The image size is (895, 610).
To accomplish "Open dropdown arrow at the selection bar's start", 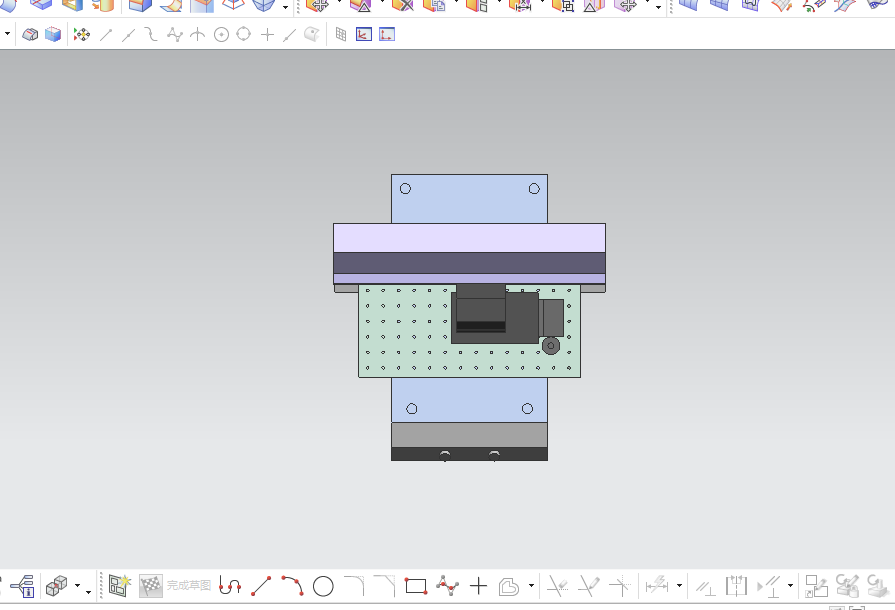I will click(7, 34).
